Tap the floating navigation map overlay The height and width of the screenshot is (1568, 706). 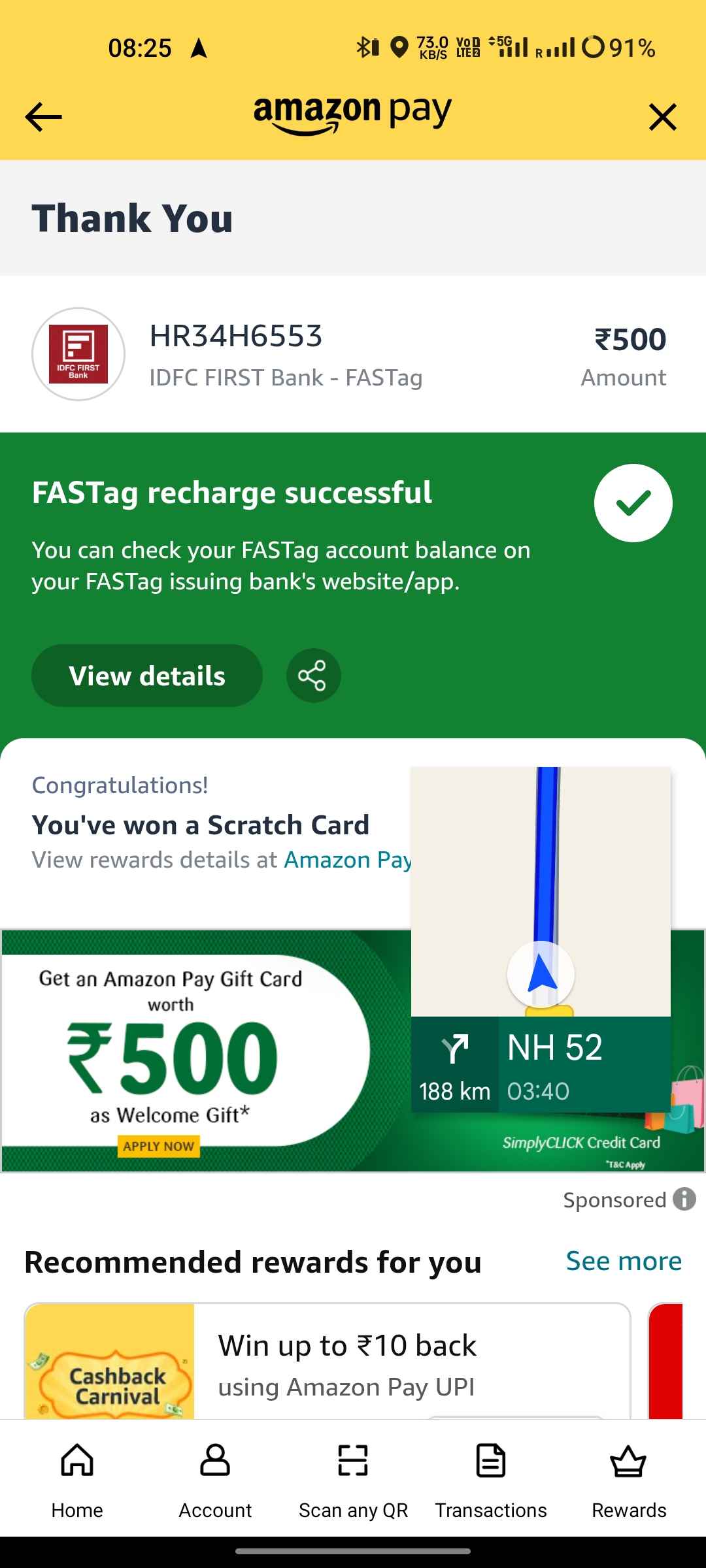[541, 892]
